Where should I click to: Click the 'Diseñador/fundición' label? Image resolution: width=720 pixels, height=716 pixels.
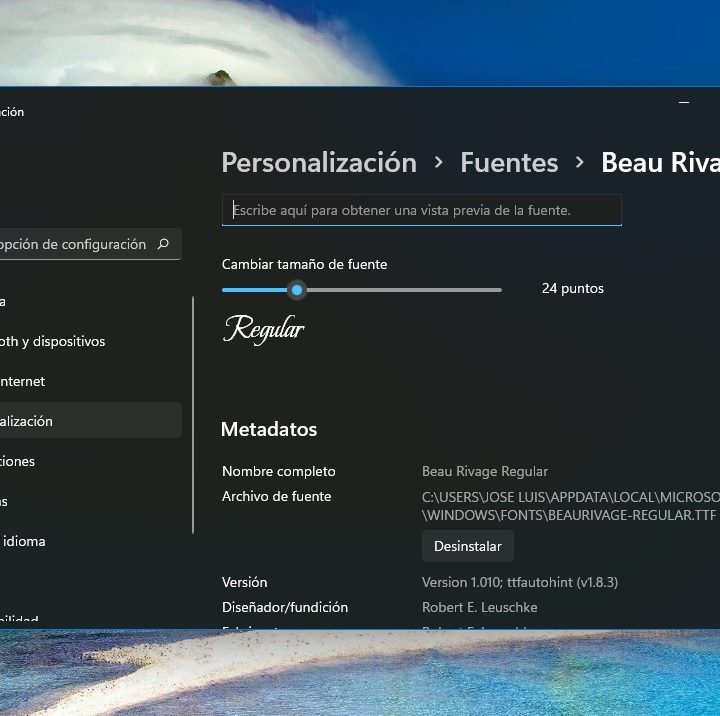[285, 607]
